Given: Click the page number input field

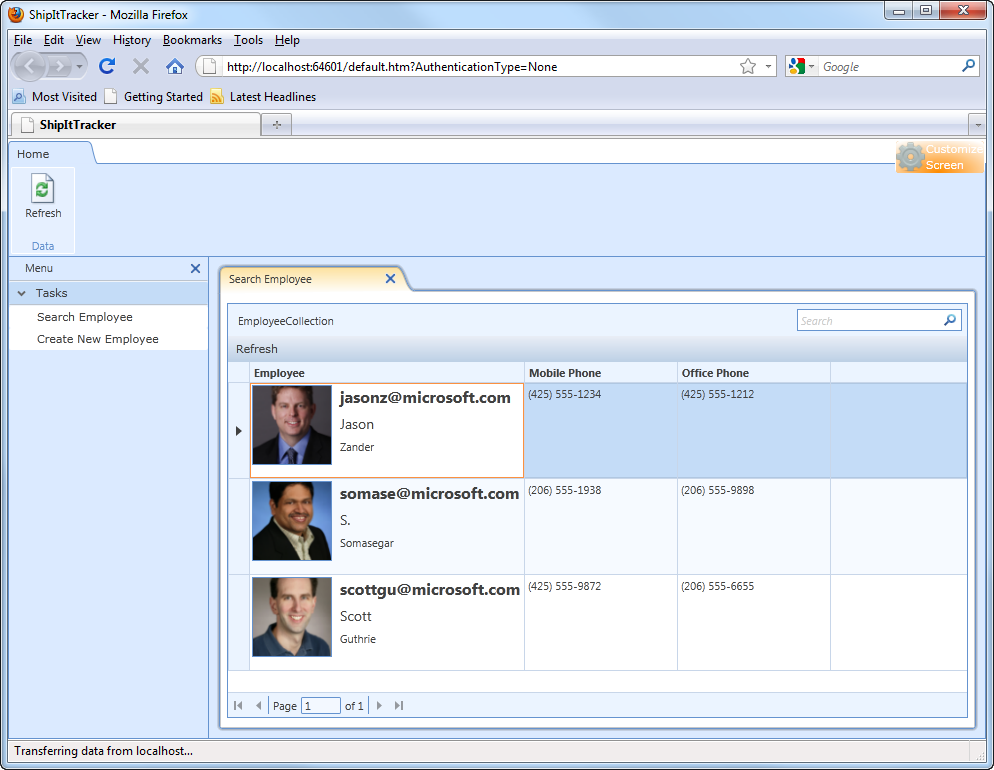Looking at the screenshot, I should (321, 706).
